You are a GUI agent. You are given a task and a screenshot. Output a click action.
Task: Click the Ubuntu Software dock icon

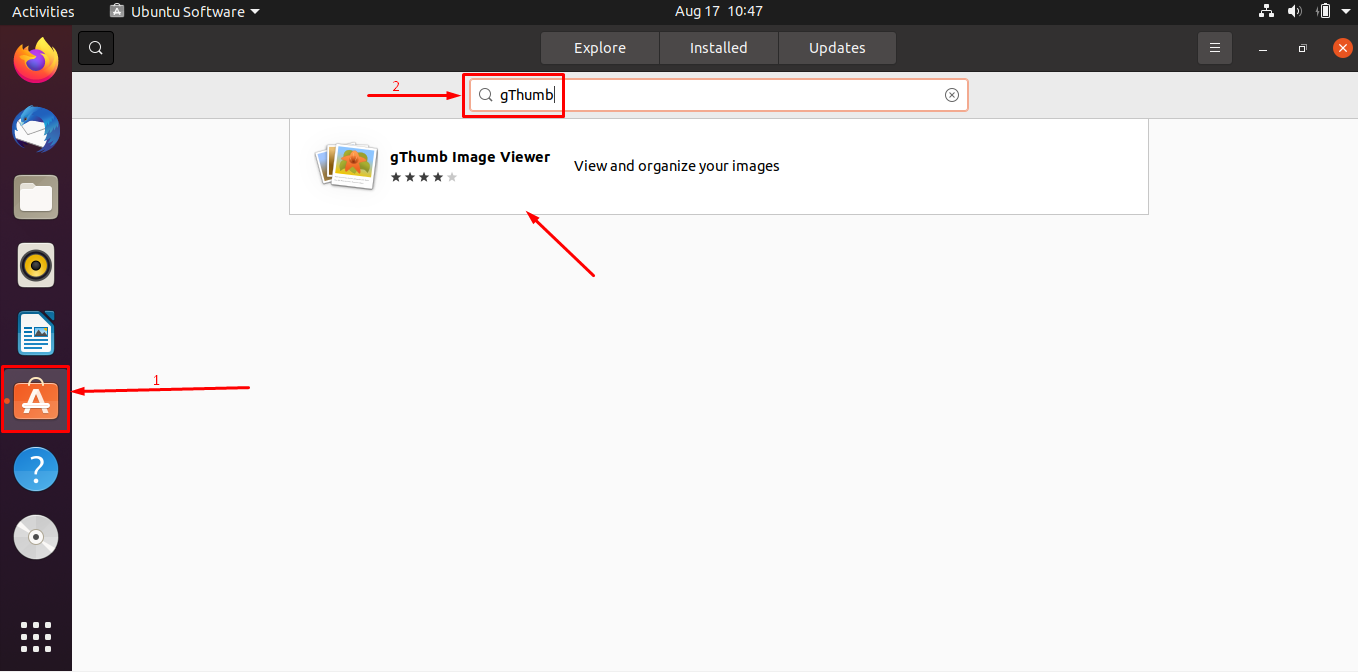click(36, 400)
